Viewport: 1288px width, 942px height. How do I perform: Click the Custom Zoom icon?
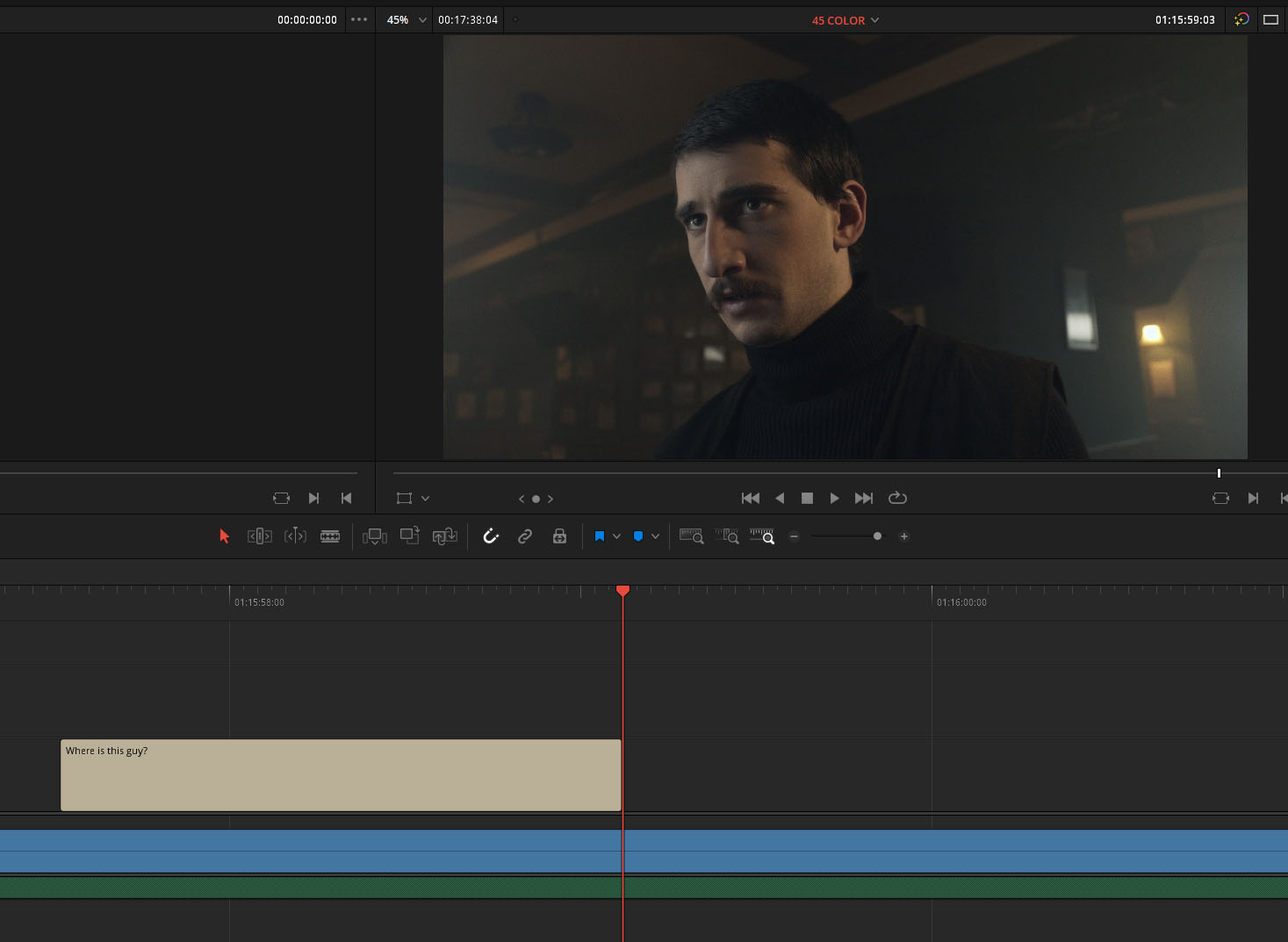762,536
